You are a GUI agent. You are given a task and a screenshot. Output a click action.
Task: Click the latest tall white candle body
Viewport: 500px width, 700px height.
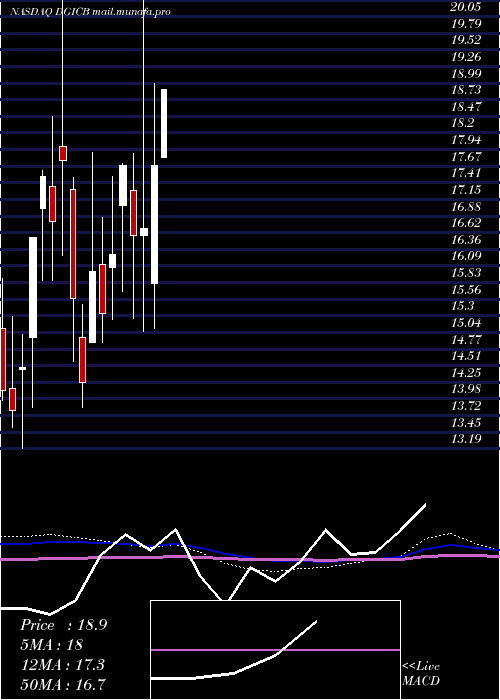(164, 123)
